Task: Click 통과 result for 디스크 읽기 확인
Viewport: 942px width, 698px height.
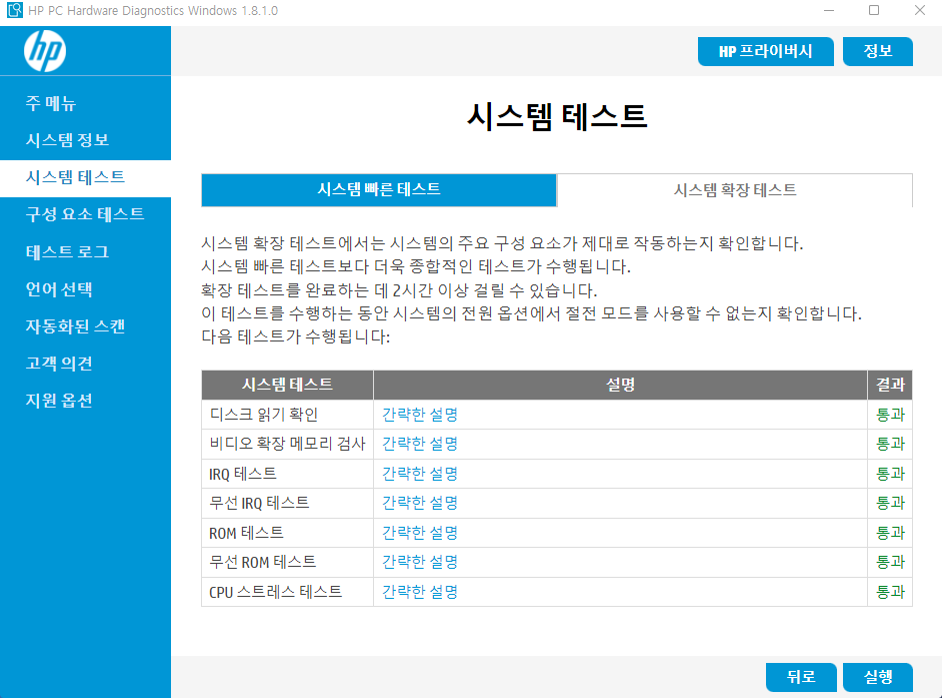Action: [x=890, y=414]
